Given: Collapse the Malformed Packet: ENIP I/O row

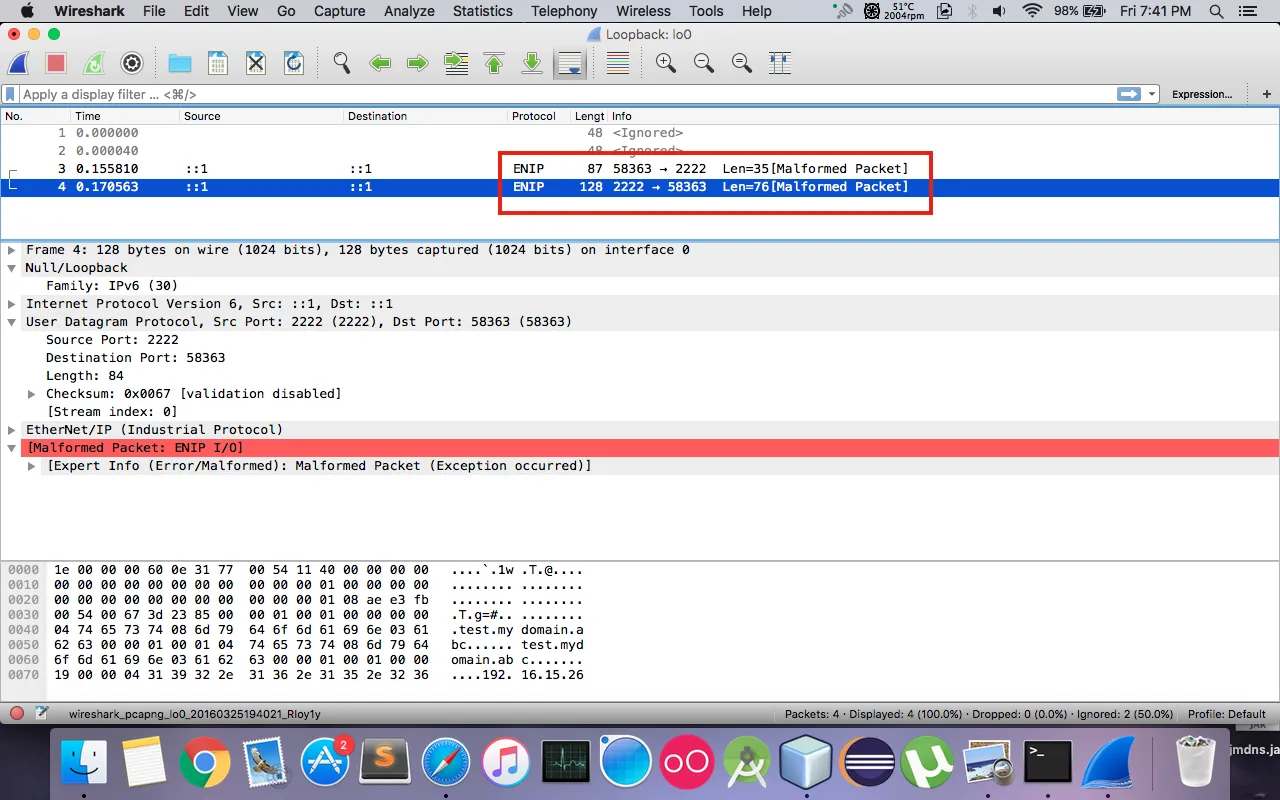Looking at the screenshot, I should click(x=12, y=448).
